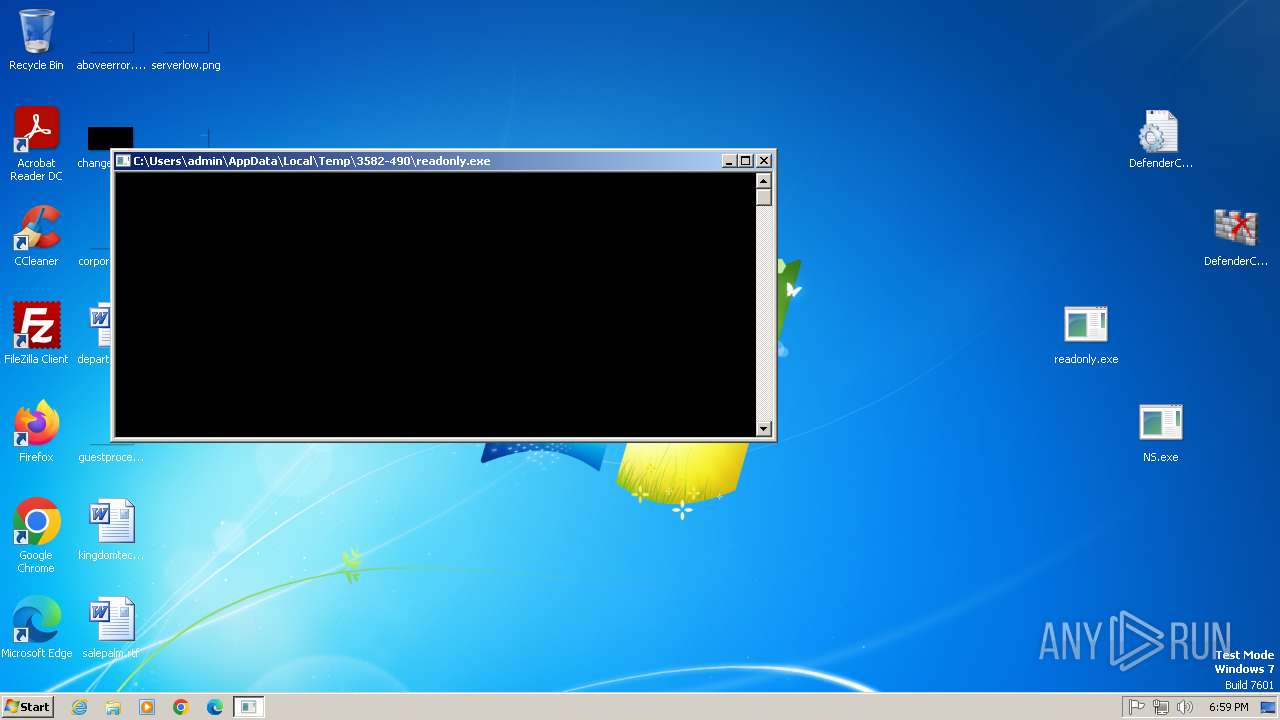Launch FileZilla Client shortcut

[36, 334]
